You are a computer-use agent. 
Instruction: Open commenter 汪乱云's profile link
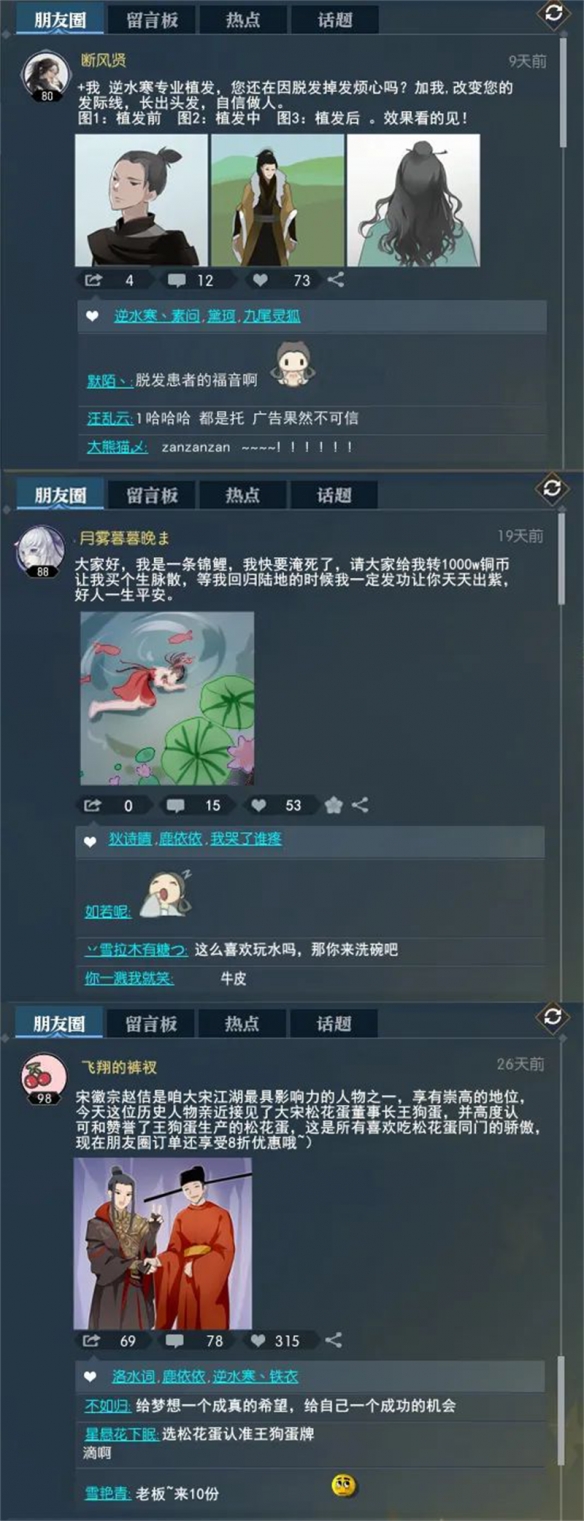tap(109, 418)
